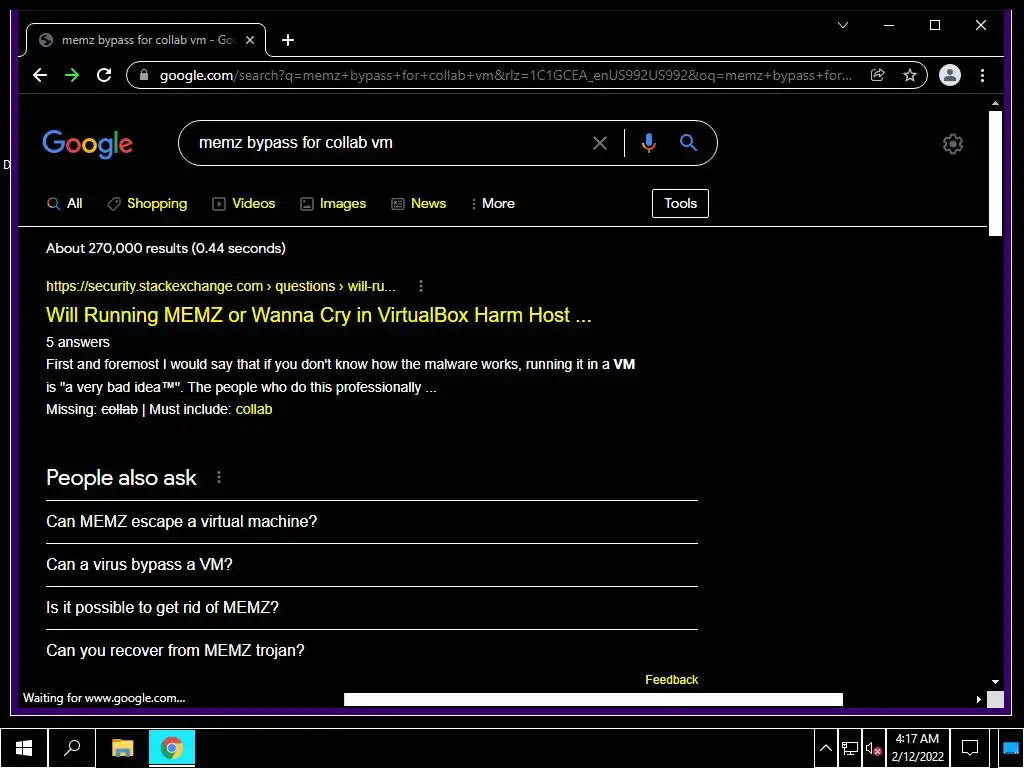
Task: Click '5 answers' text under result
Action: 78,342
